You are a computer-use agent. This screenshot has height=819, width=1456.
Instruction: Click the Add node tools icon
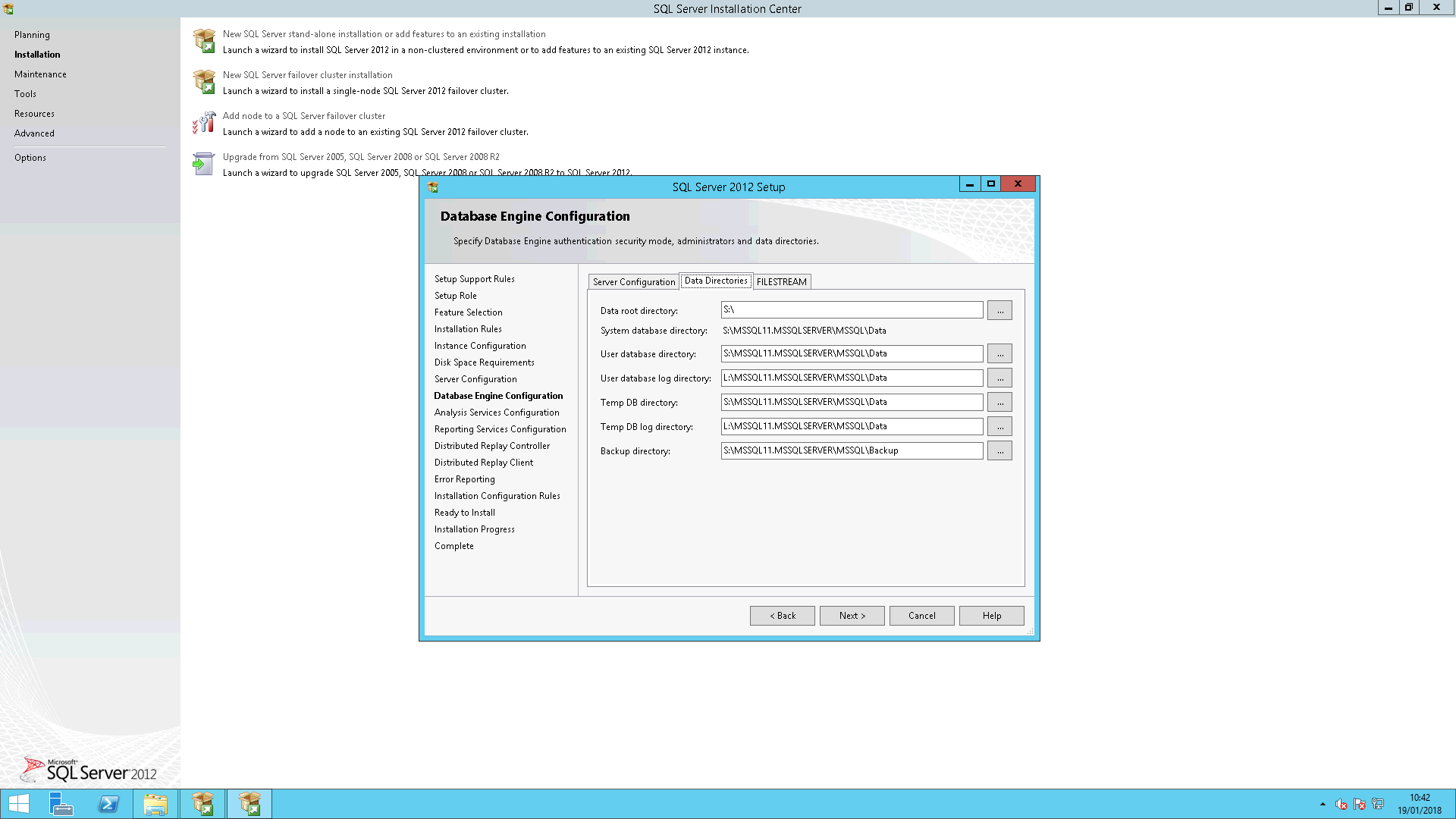coord(204,123)
